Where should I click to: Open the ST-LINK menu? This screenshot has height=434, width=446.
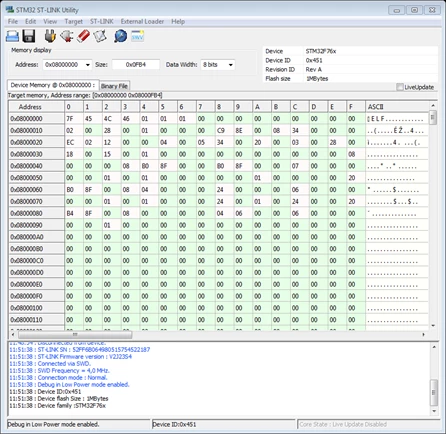pyautogui.click(x=102, y=21)
